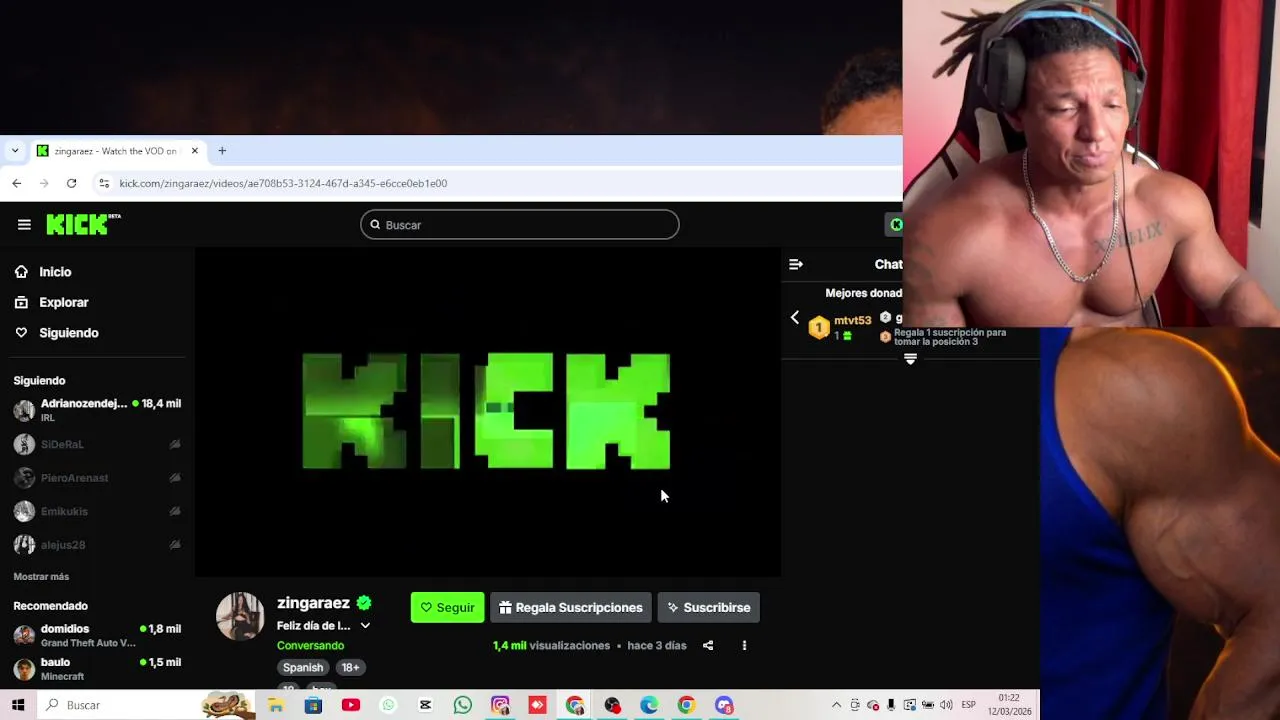Viewport: 1280px width, 720px height.
Task: Open Emikukis channel in sidebar
Action: coord(97,511)
